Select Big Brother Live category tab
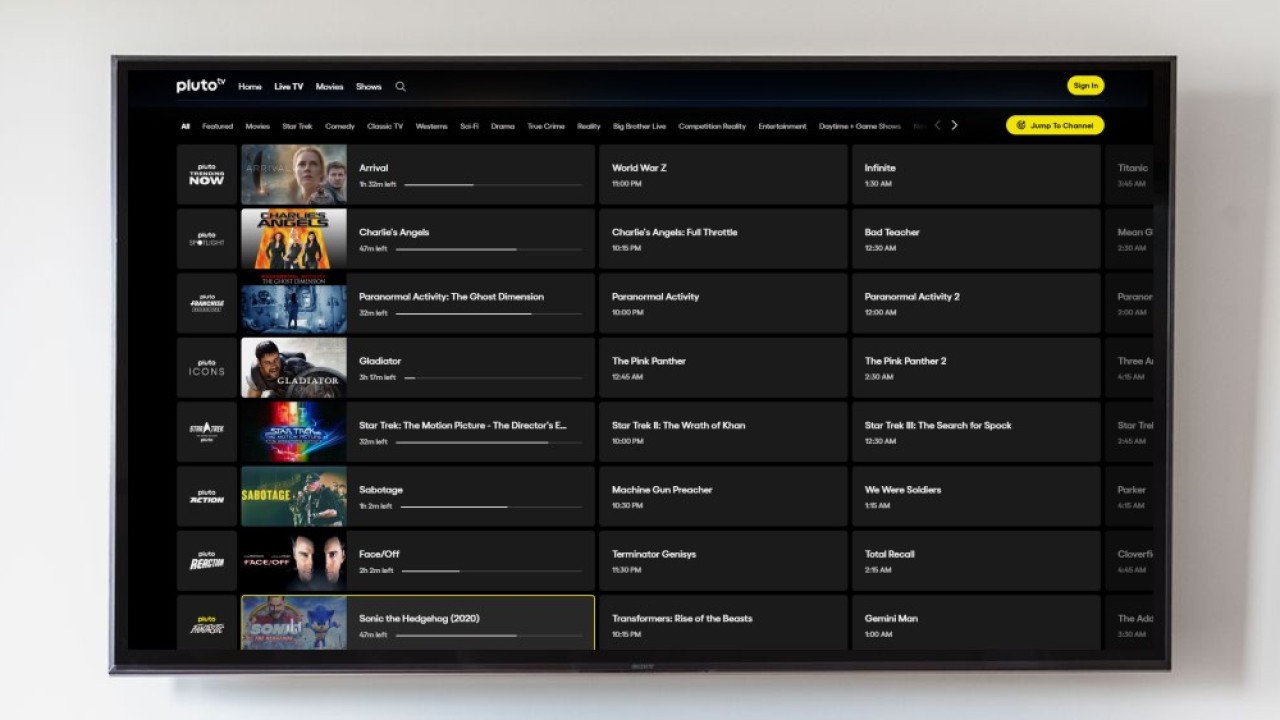 coord(640,127)
